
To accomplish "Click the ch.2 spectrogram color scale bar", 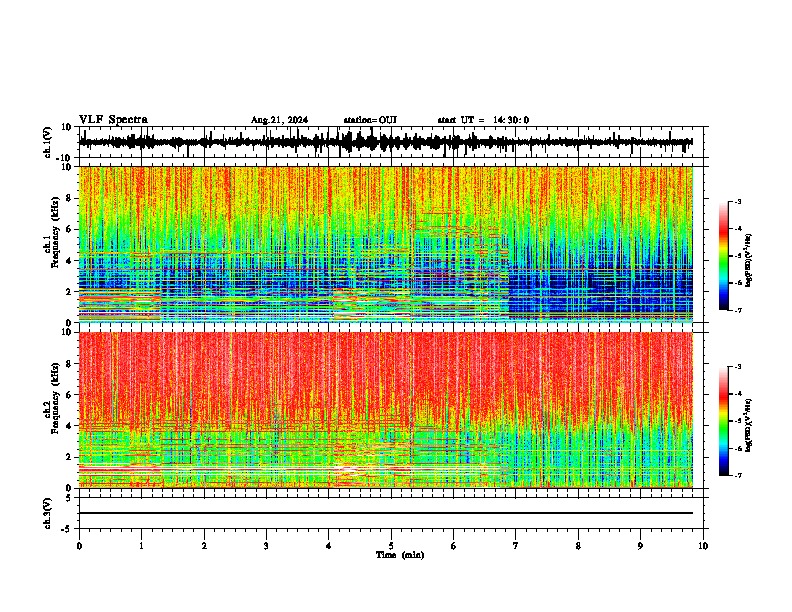I will (723, 421).
